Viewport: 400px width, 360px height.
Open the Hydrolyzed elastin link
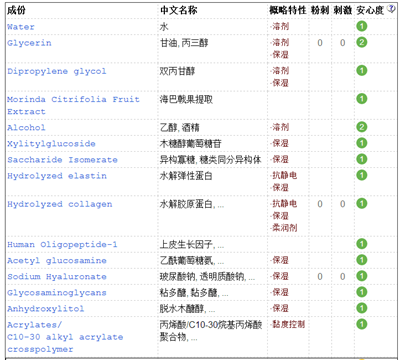57,176
